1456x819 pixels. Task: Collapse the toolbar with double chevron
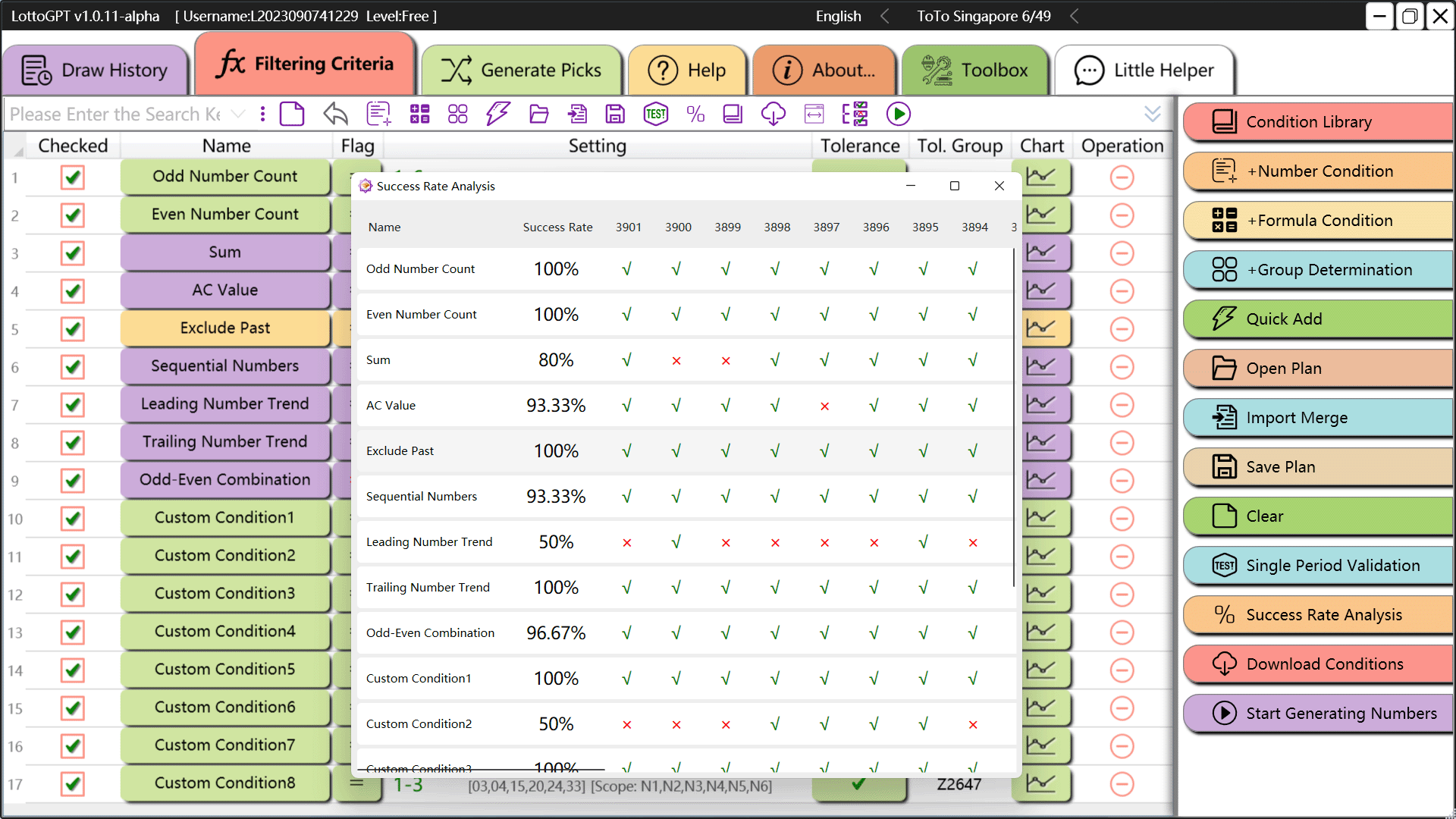(x=1153, y=115)
